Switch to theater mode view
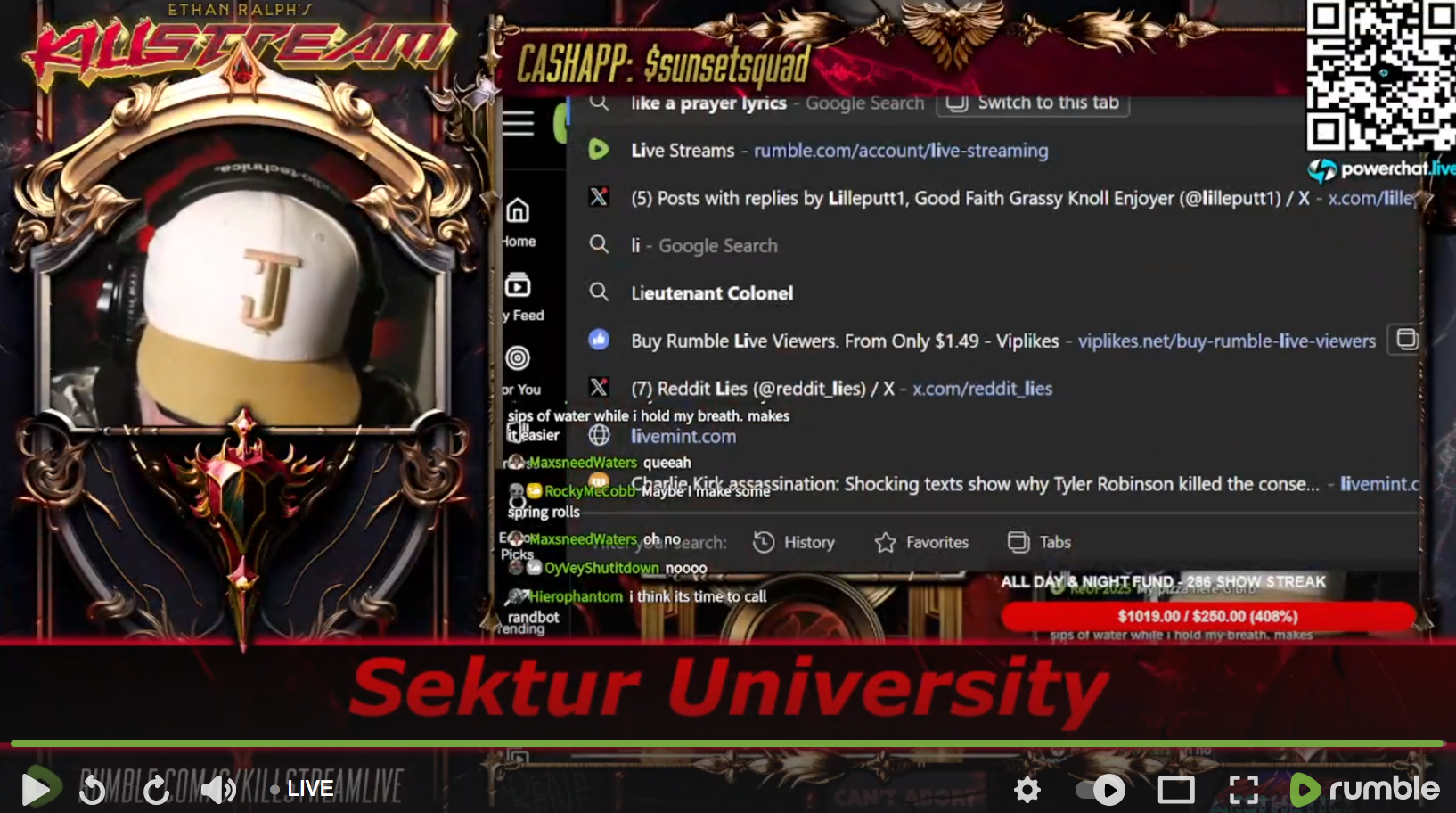 (x=1175, y=790)
